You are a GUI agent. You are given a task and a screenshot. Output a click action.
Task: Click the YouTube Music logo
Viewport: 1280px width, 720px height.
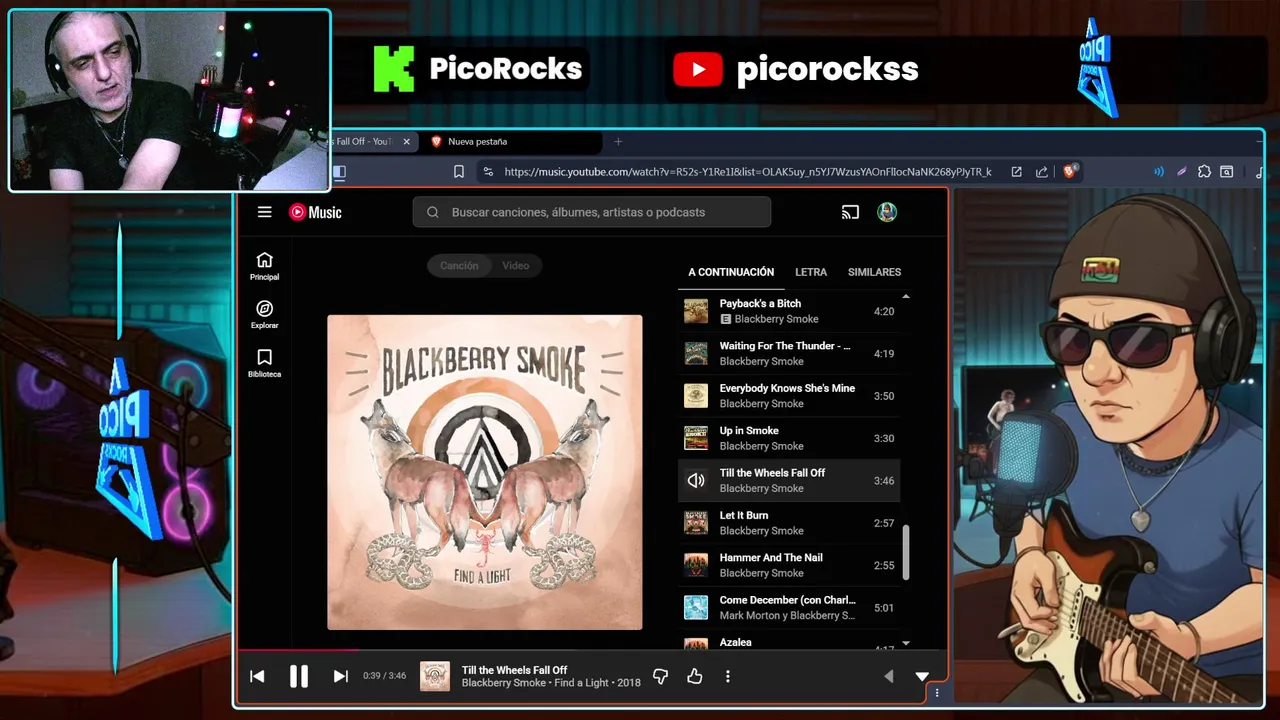point(315,212)
